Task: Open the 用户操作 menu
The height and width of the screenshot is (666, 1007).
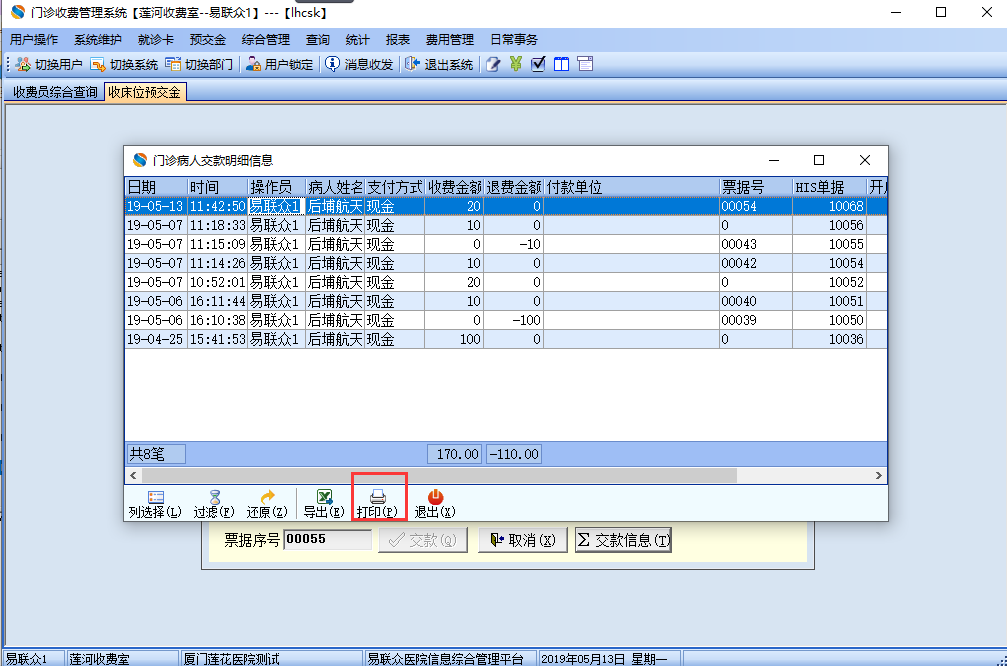Action: click(33, 40)
